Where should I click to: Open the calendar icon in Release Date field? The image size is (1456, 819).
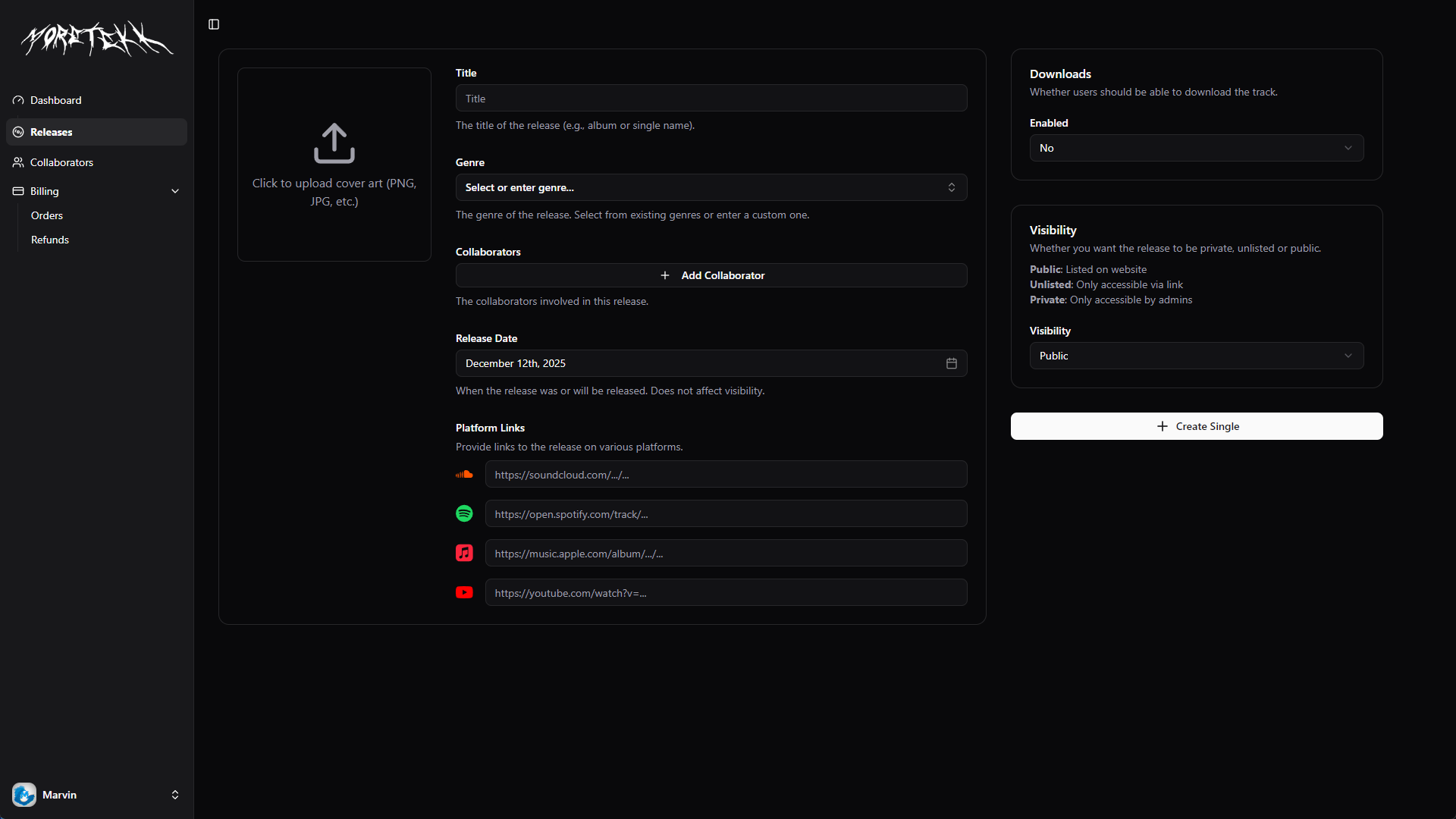(951, 363)
